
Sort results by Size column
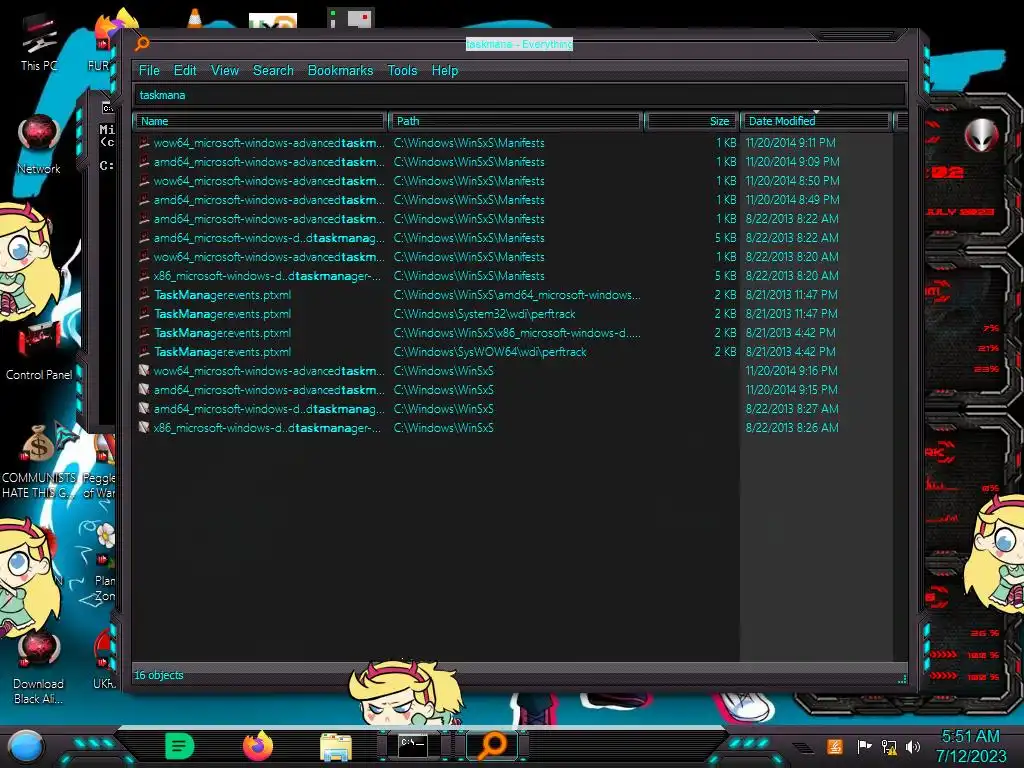(x=692, y=121)
